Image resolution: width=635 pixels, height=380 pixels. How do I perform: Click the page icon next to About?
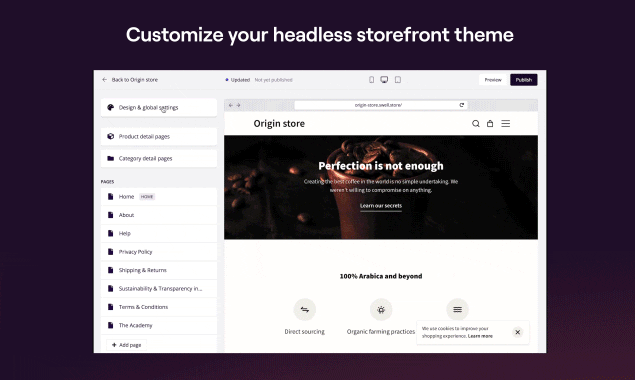tap(110, 215)
